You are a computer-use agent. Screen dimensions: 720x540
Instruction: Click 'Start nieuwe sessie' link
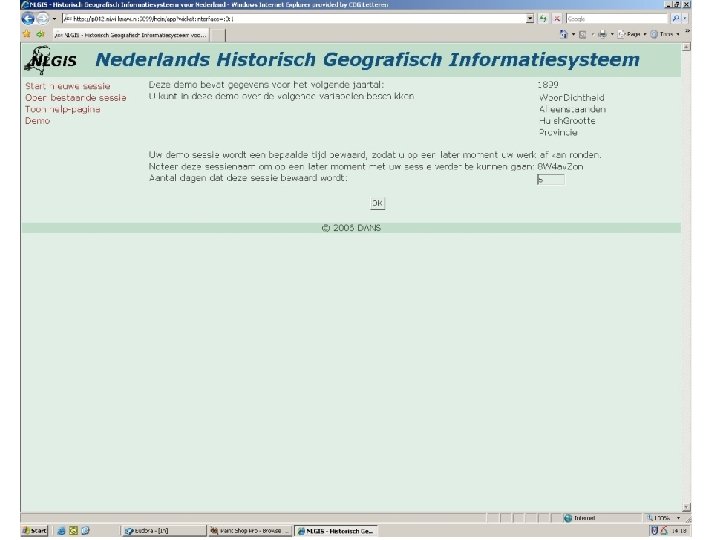(x=68, y=86)
